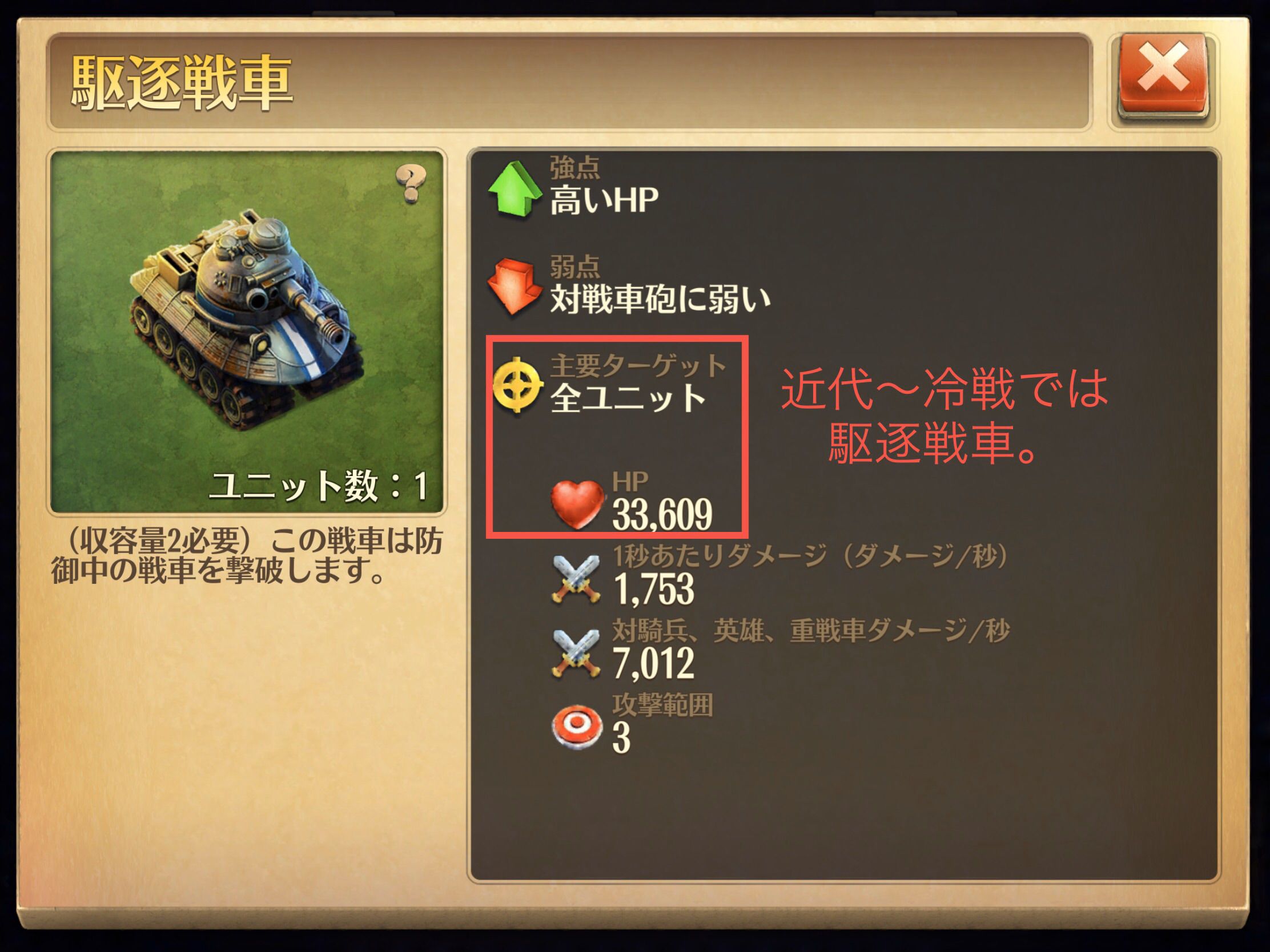
Task: Click crossed swords beside 1,753 damage
Action: (576, 580)
